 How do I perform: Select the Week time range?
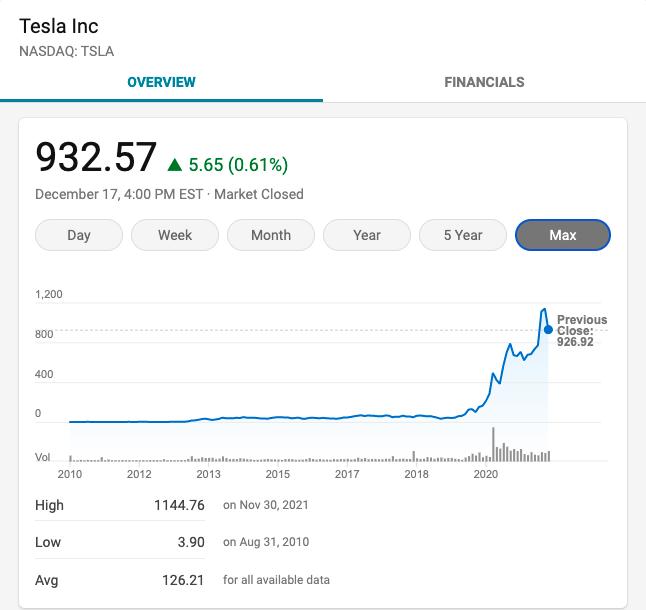(x=175, y=235)
